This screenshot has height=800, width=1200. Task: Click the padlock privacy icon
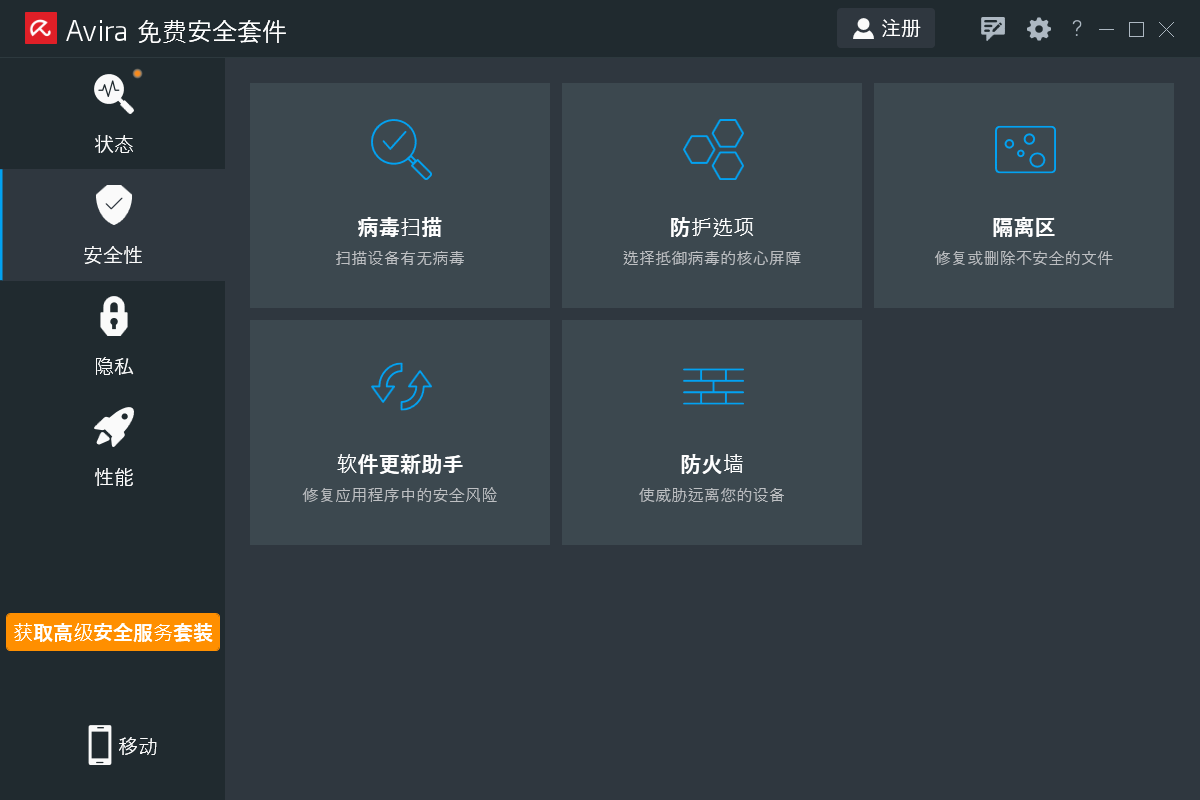114,316
